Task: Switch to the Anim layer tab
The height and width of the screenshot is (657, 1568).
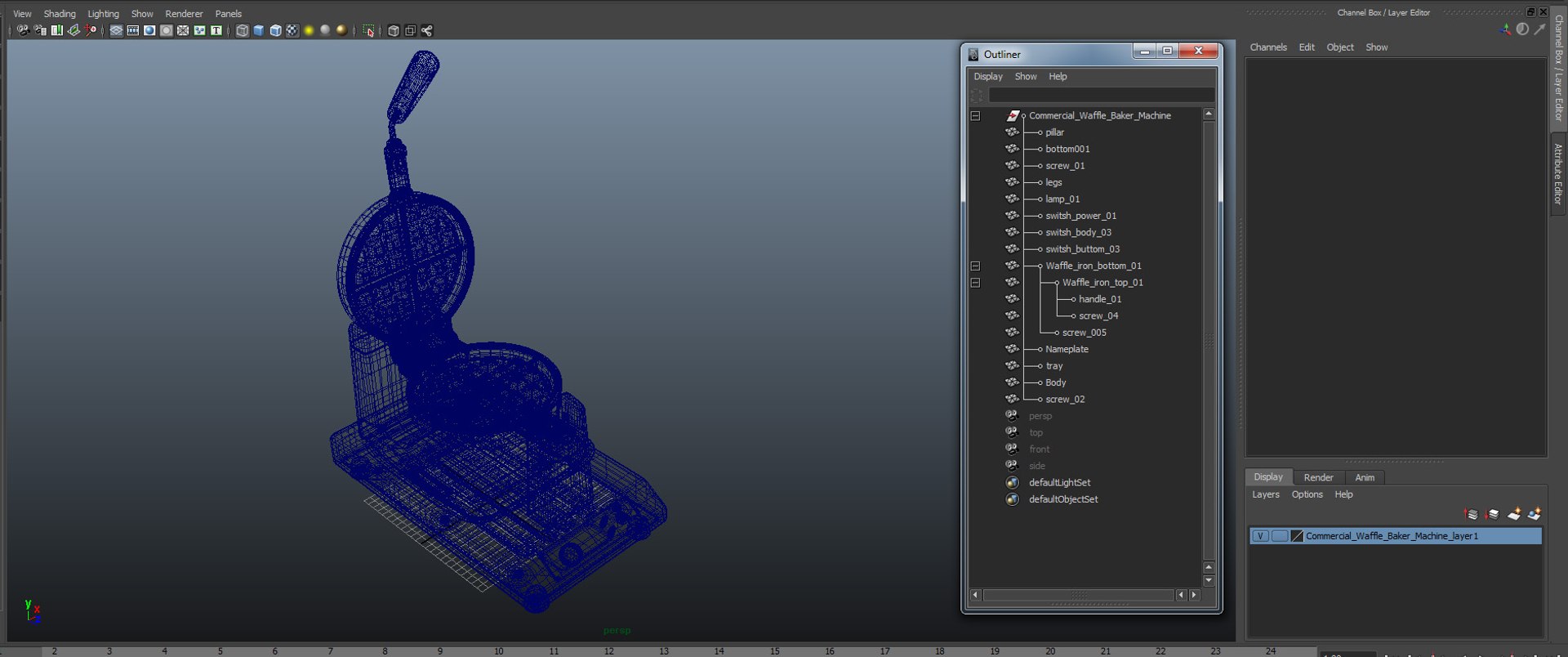Action: click(1365, 478)
